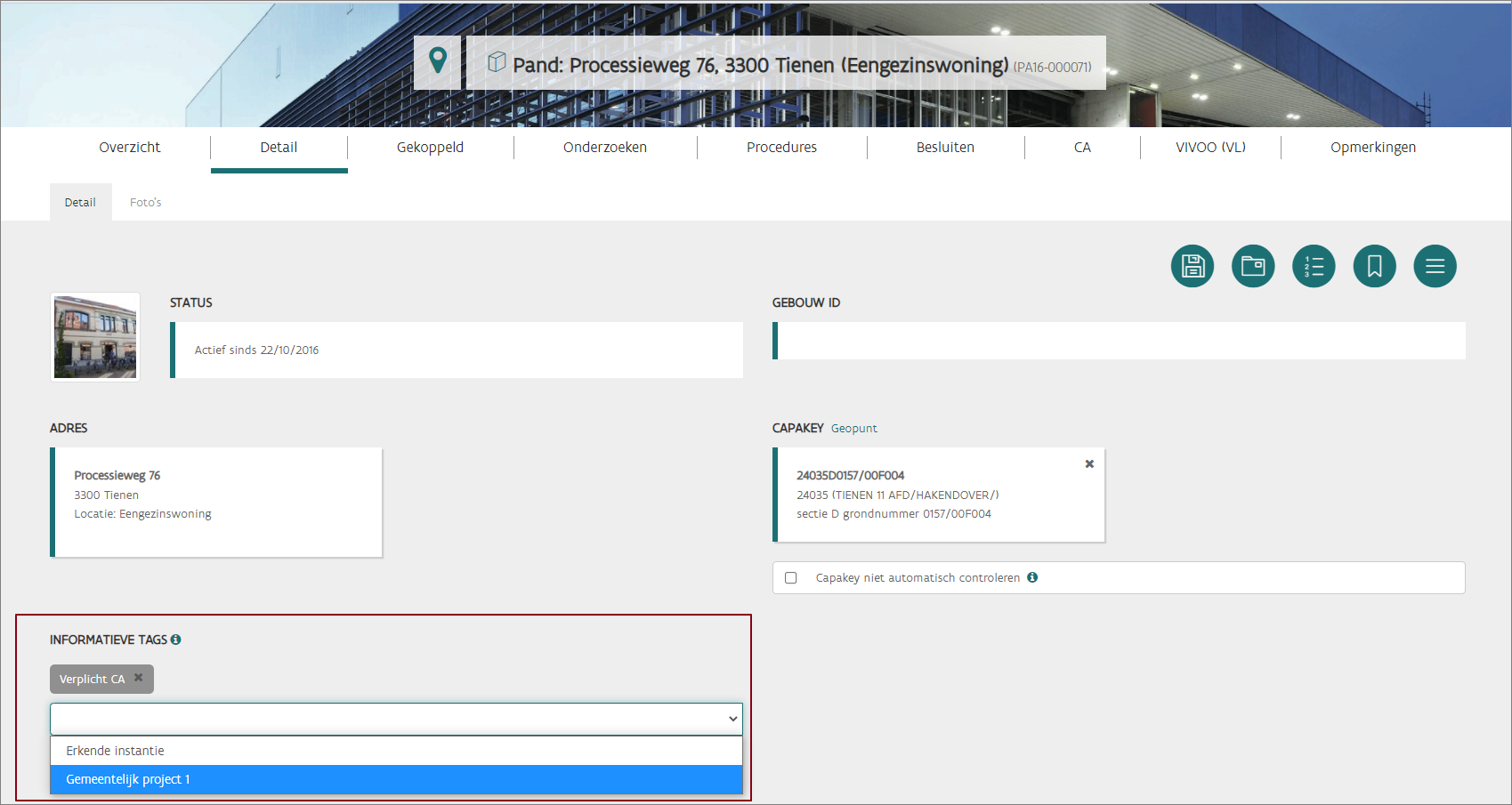Open the hamburger menu icon button
1512x805 pixels.
click(x=1435, y=266)
